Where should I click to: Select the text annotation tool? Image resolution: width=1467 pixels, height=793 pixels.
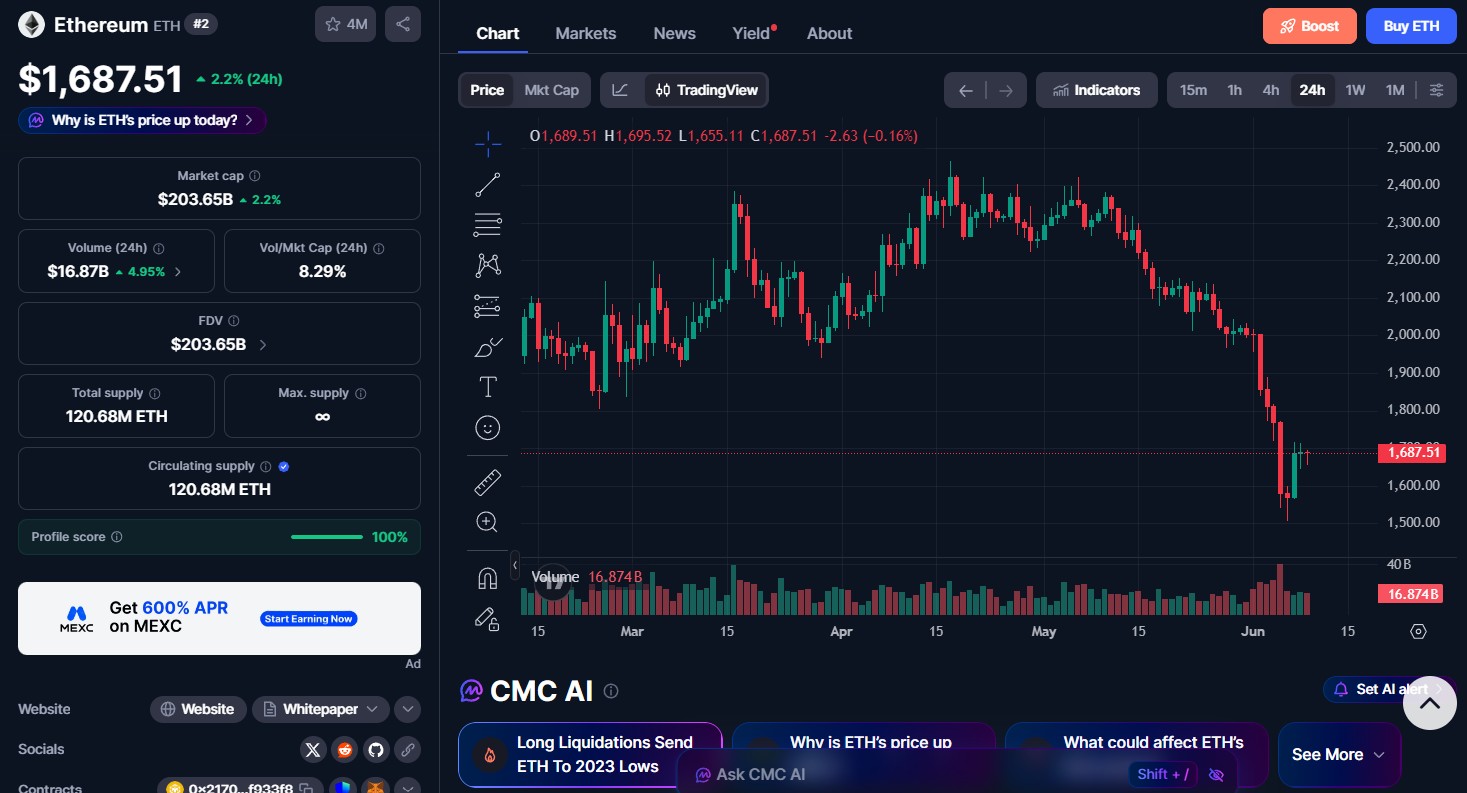[x=488, y=387]
